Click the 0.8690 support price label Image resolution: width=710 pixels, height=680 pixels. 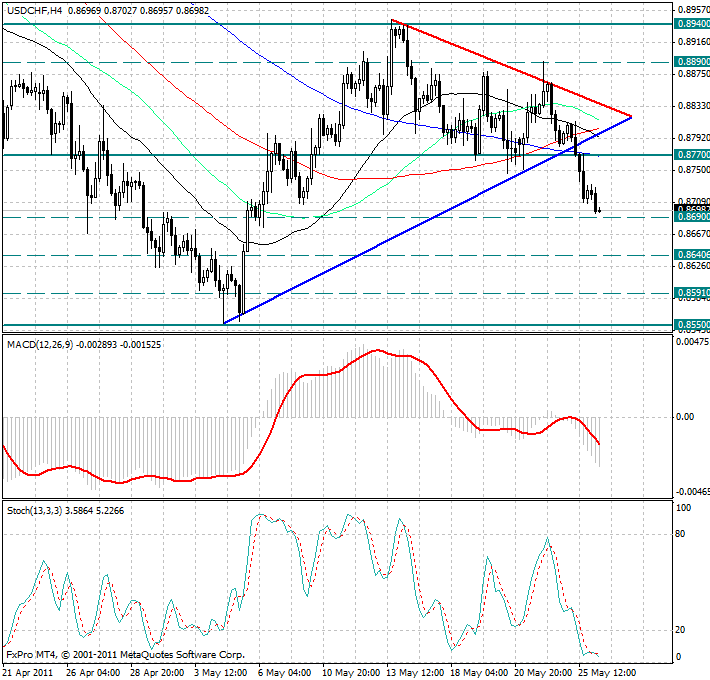point(692,217)
